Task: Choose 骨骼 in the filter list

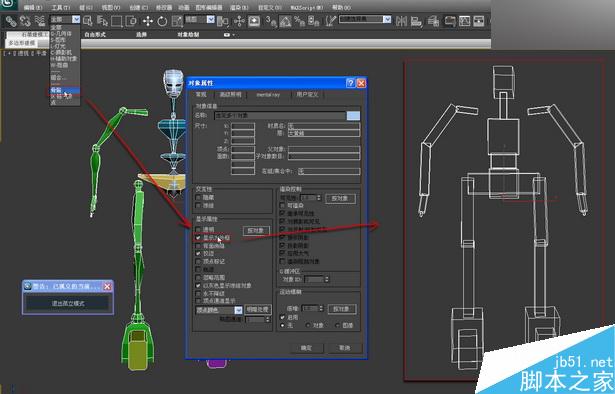Action: tap(65, 90)
